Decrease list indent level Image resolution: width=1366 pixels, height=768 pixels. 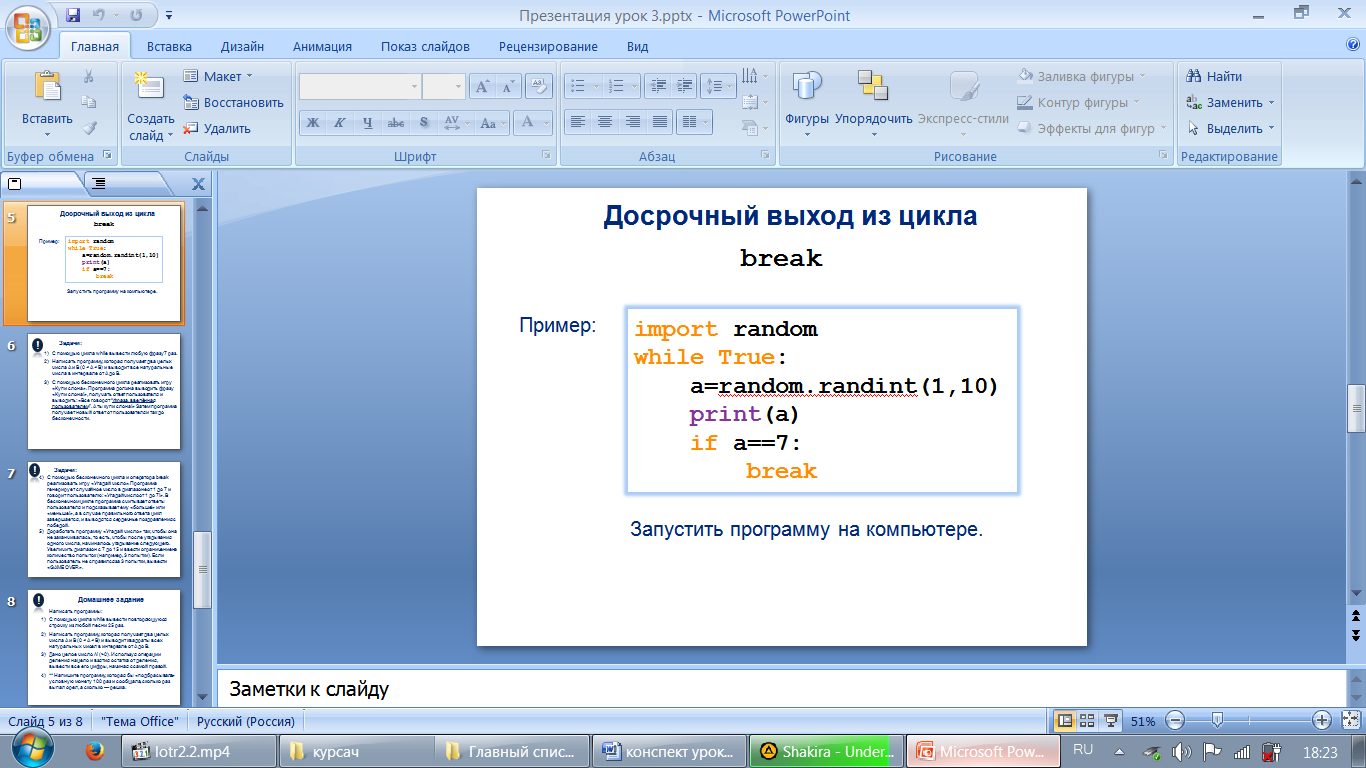(657, 86)
